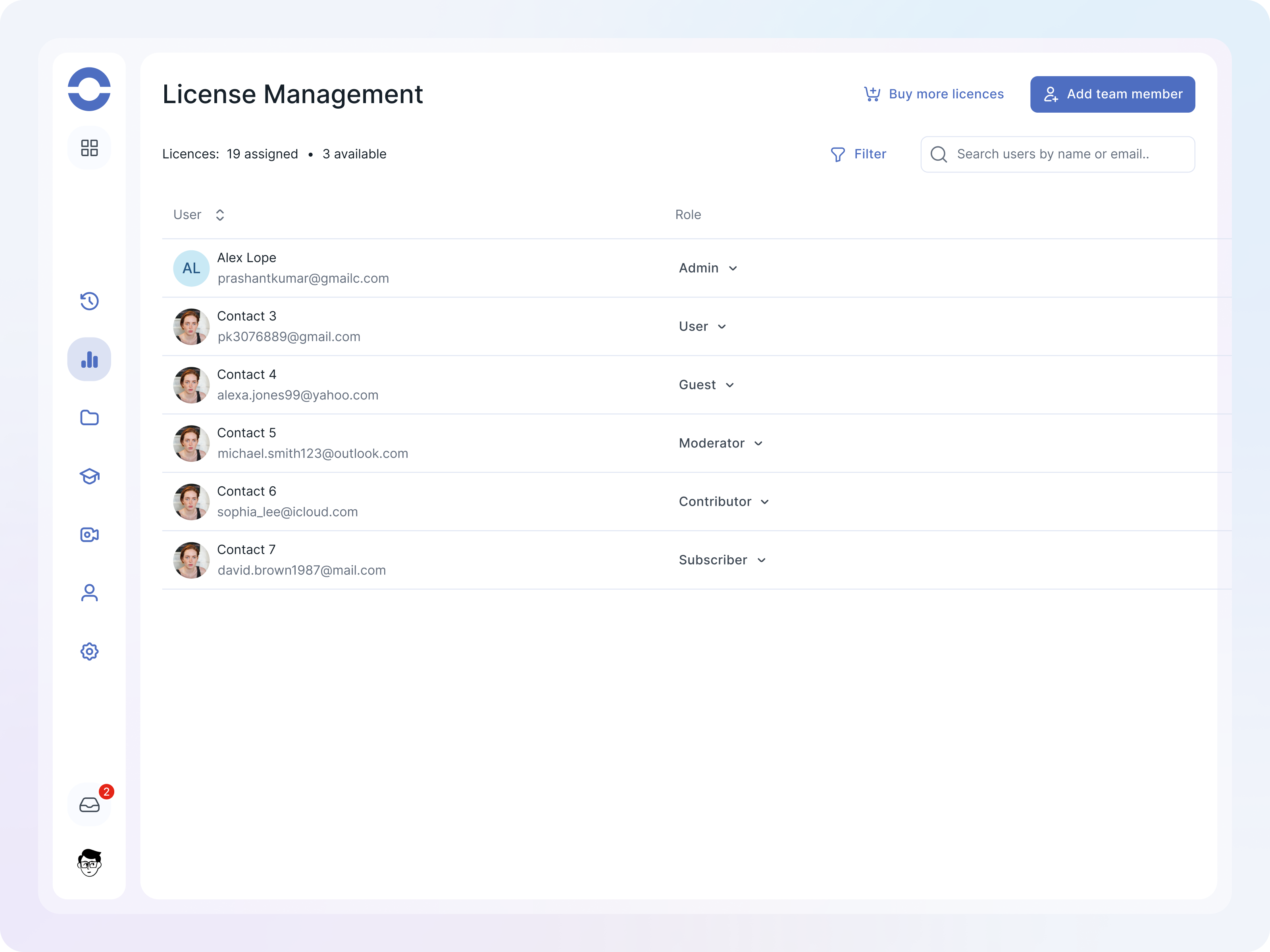Click Add team member button

(1112, 94)
